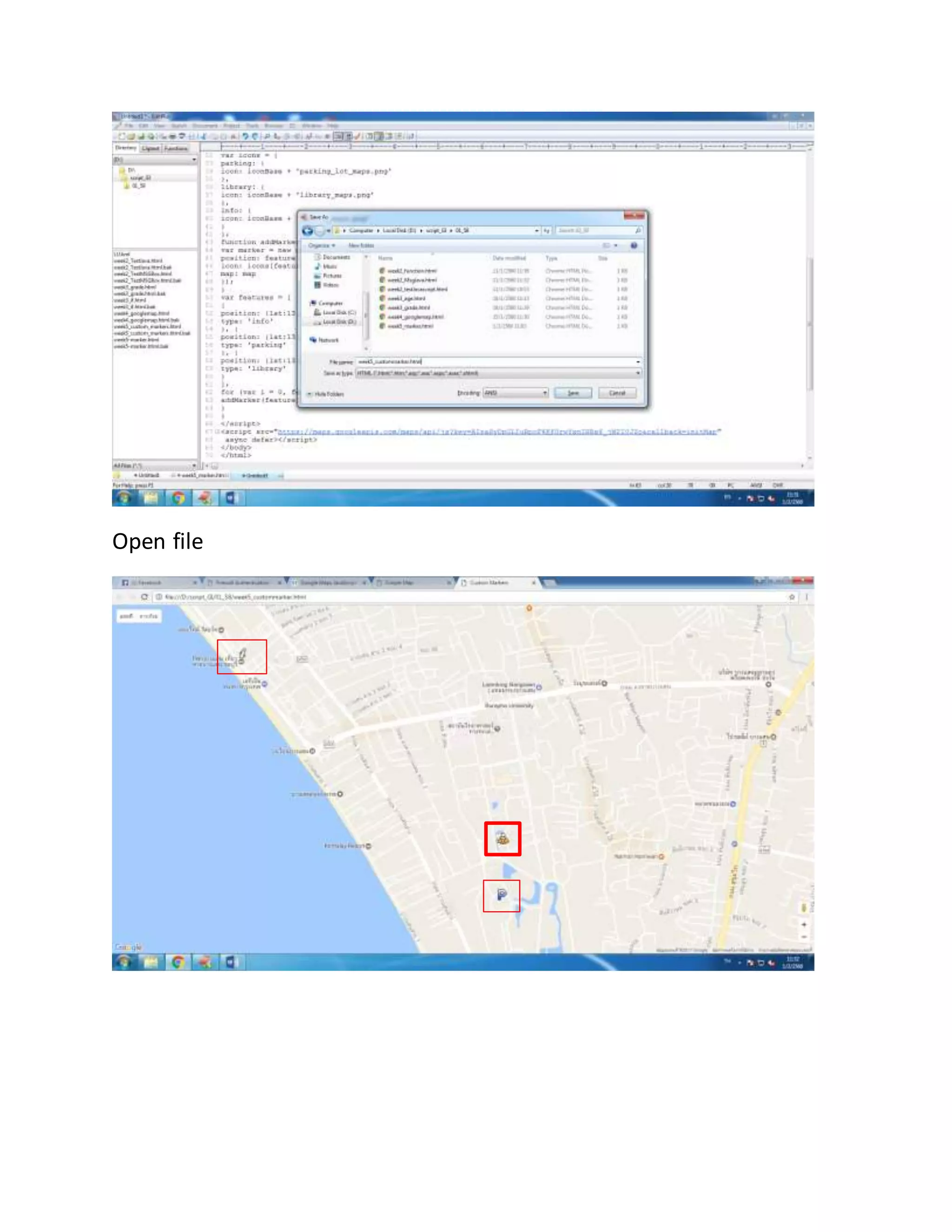Click the info marker near the beach
Viewport: 952px width, 1232px height.
(x=242, y=656)
